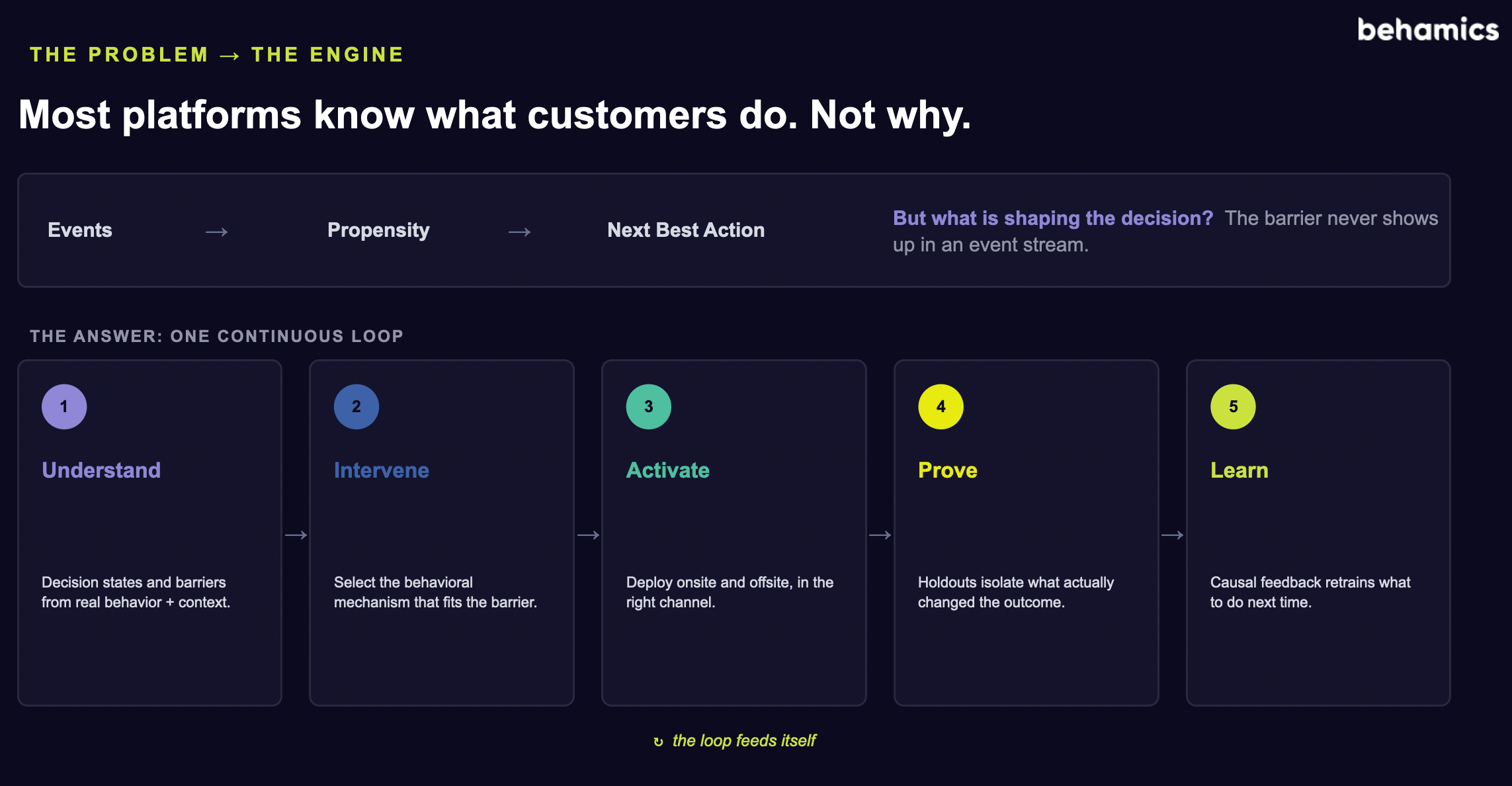Screen dimensions: 1512x786
Task: Select the Learn card title
Action: coord(1239,470)
